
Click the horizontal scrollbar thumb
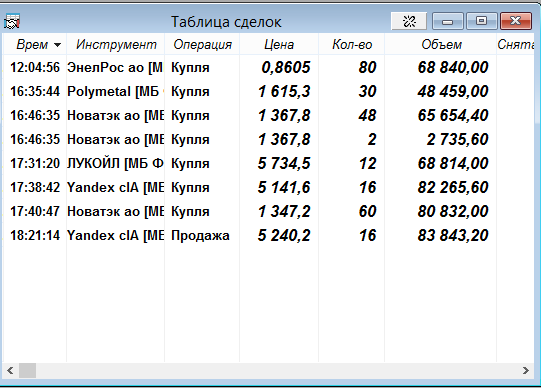(27, 371)
